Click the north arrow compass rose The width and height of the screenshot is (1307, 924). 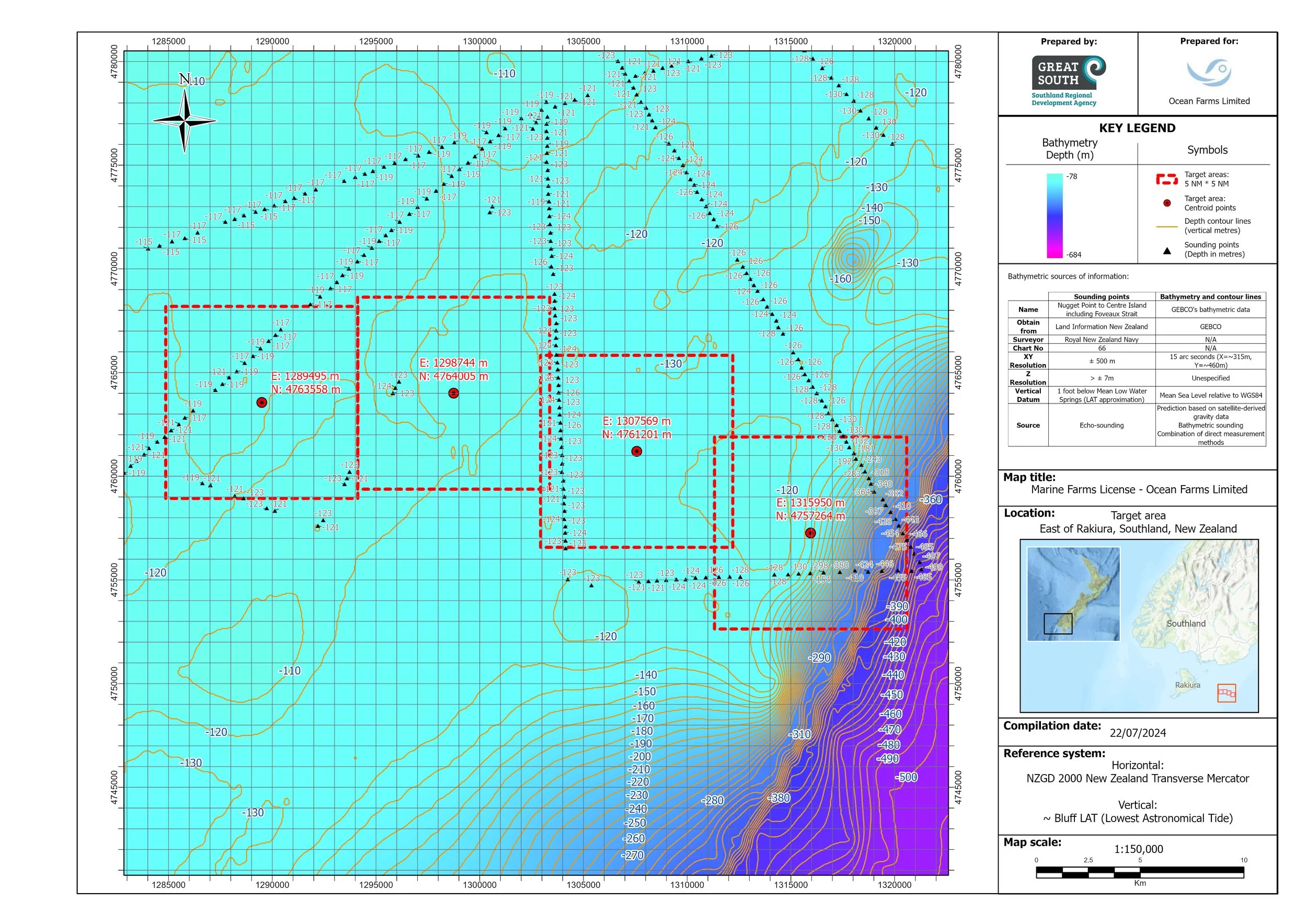click(x=185, y=120)
